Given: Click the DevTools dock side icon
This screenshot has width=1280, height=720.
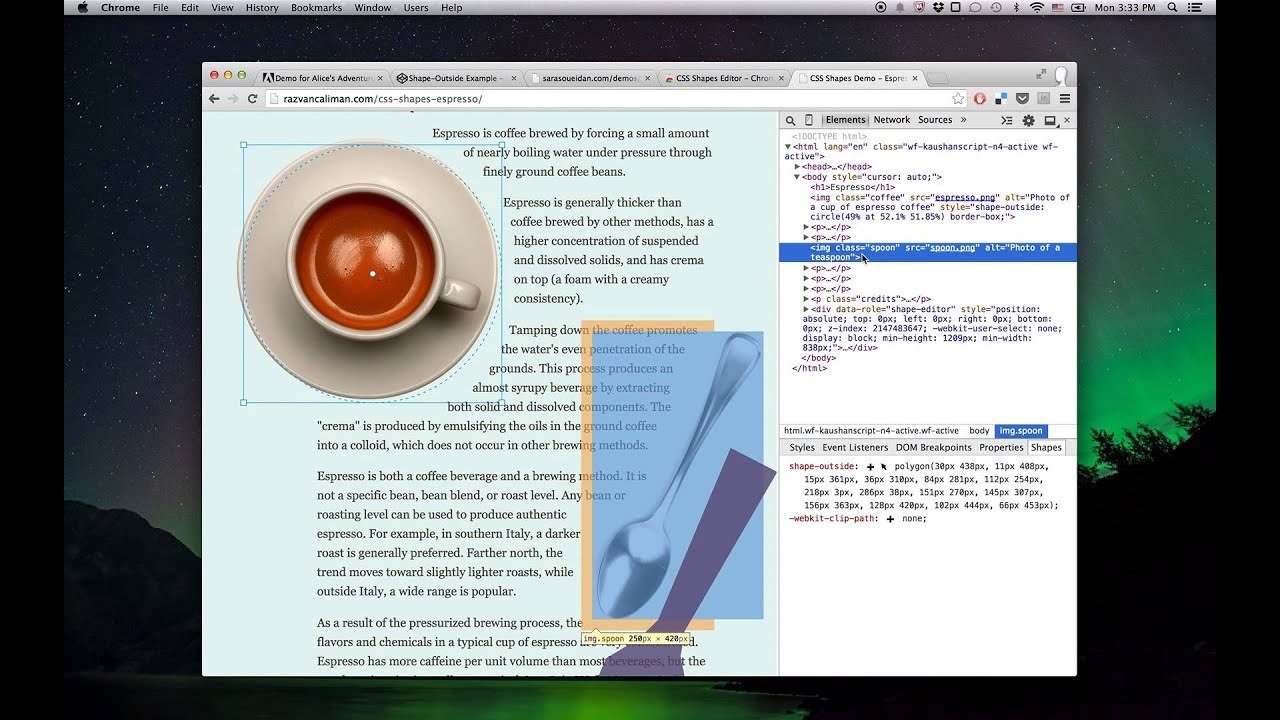Looking at the screenshot, I should click(1050, 120).
